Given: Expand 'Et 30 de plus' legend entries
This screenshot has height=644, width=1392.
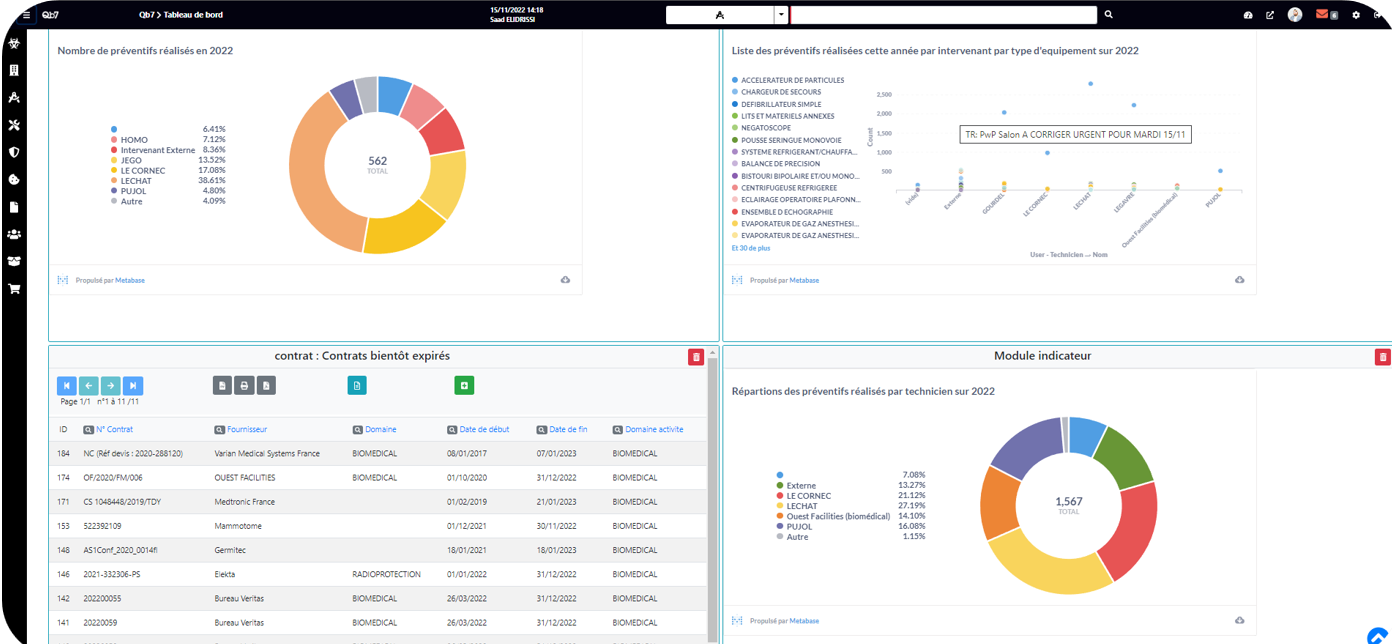Looking at the screenshot, I should [x=751, y=248].
